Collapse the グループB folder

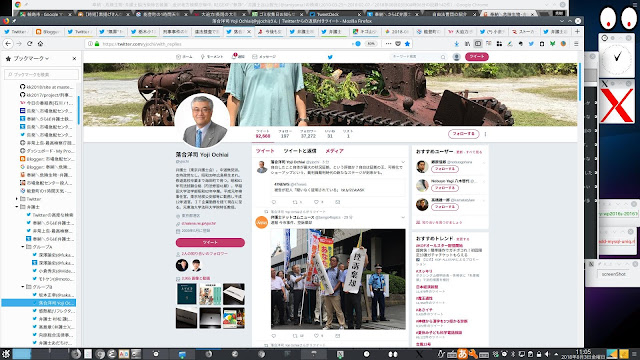23,287
